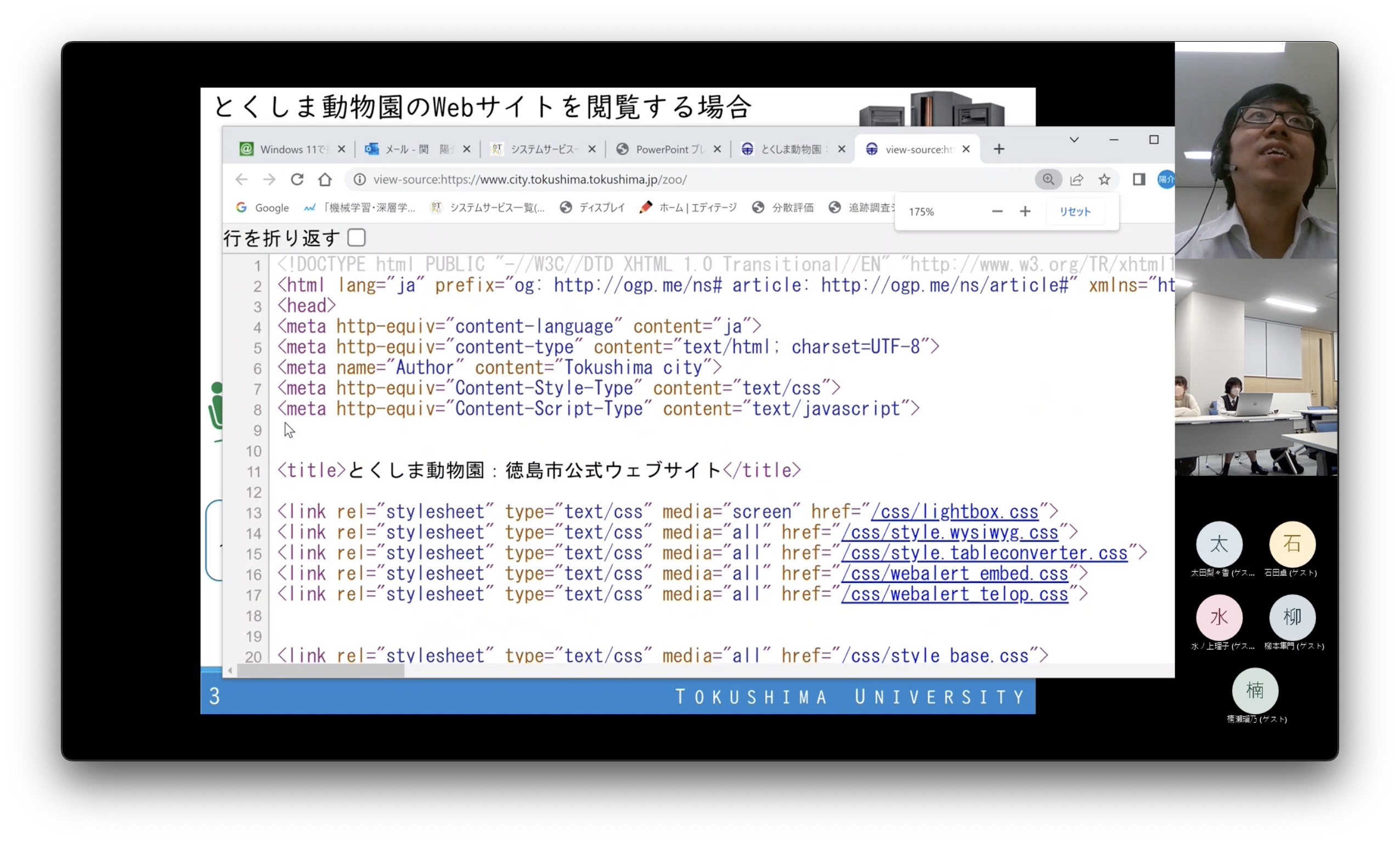The width and height of the screenshot is (1400, 842).
Task: Maximize the browser window
Action: [1153, 139]
